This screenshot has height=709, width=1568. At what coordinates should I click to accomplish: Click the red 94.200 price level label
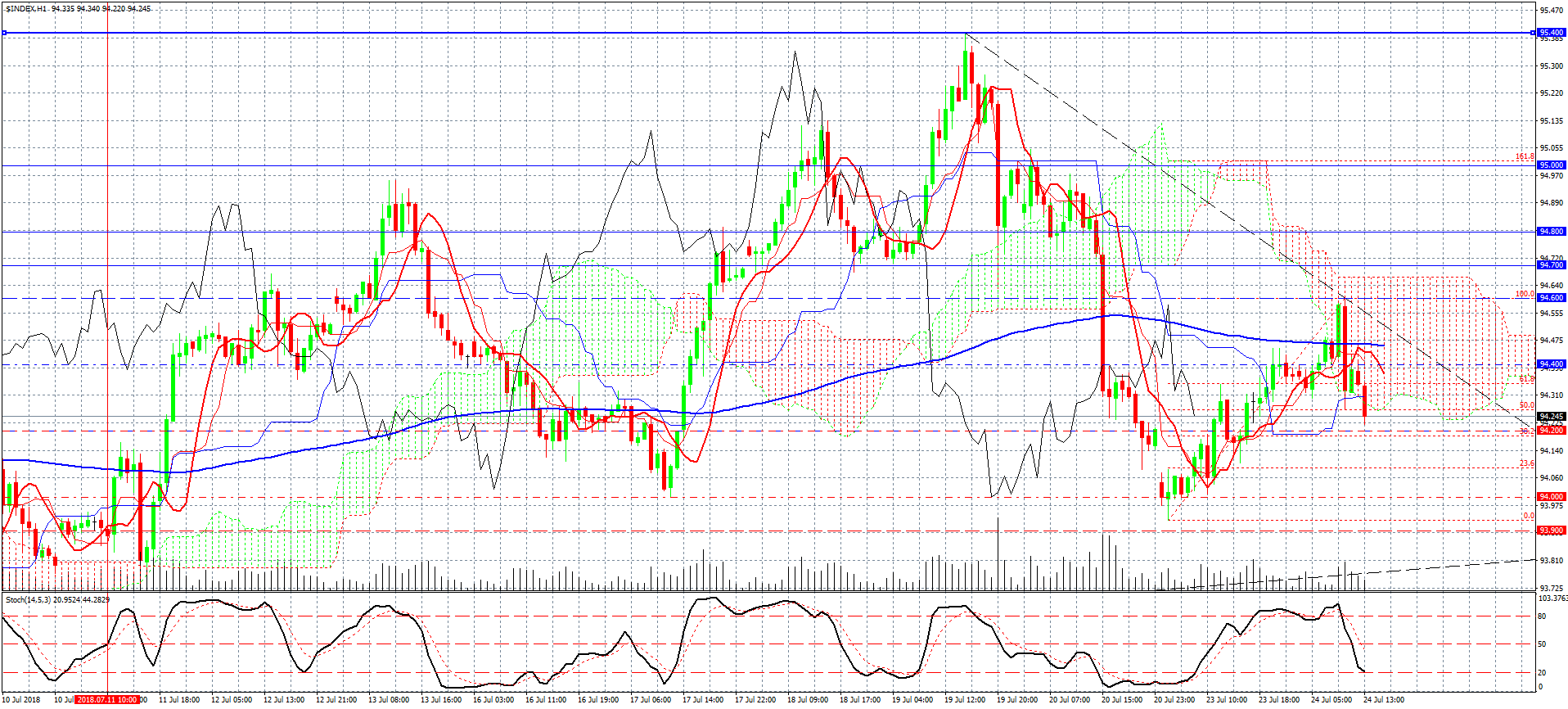pyautogui.click(x=1551, y=430)
